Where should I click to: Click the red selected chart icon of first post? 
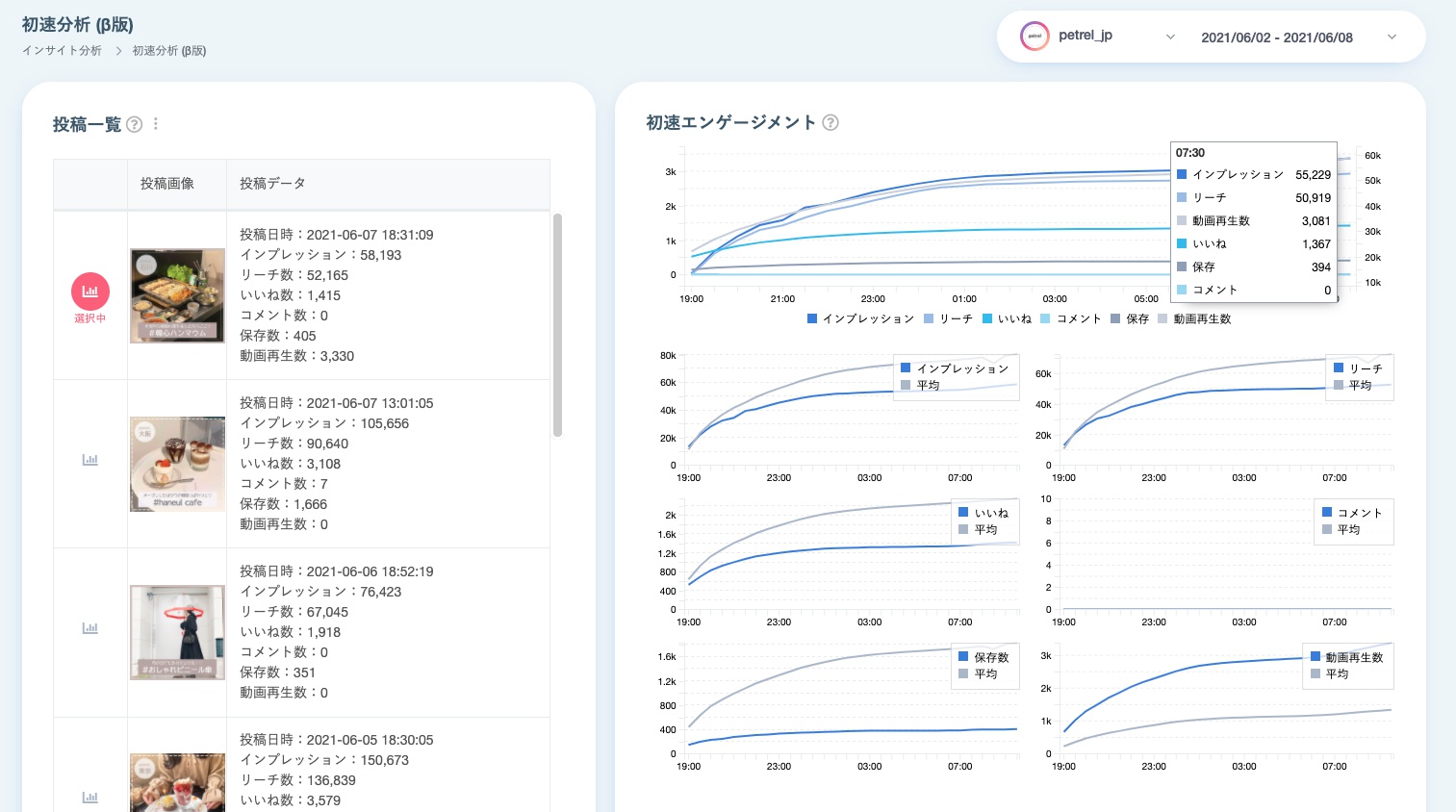[90, 292]
